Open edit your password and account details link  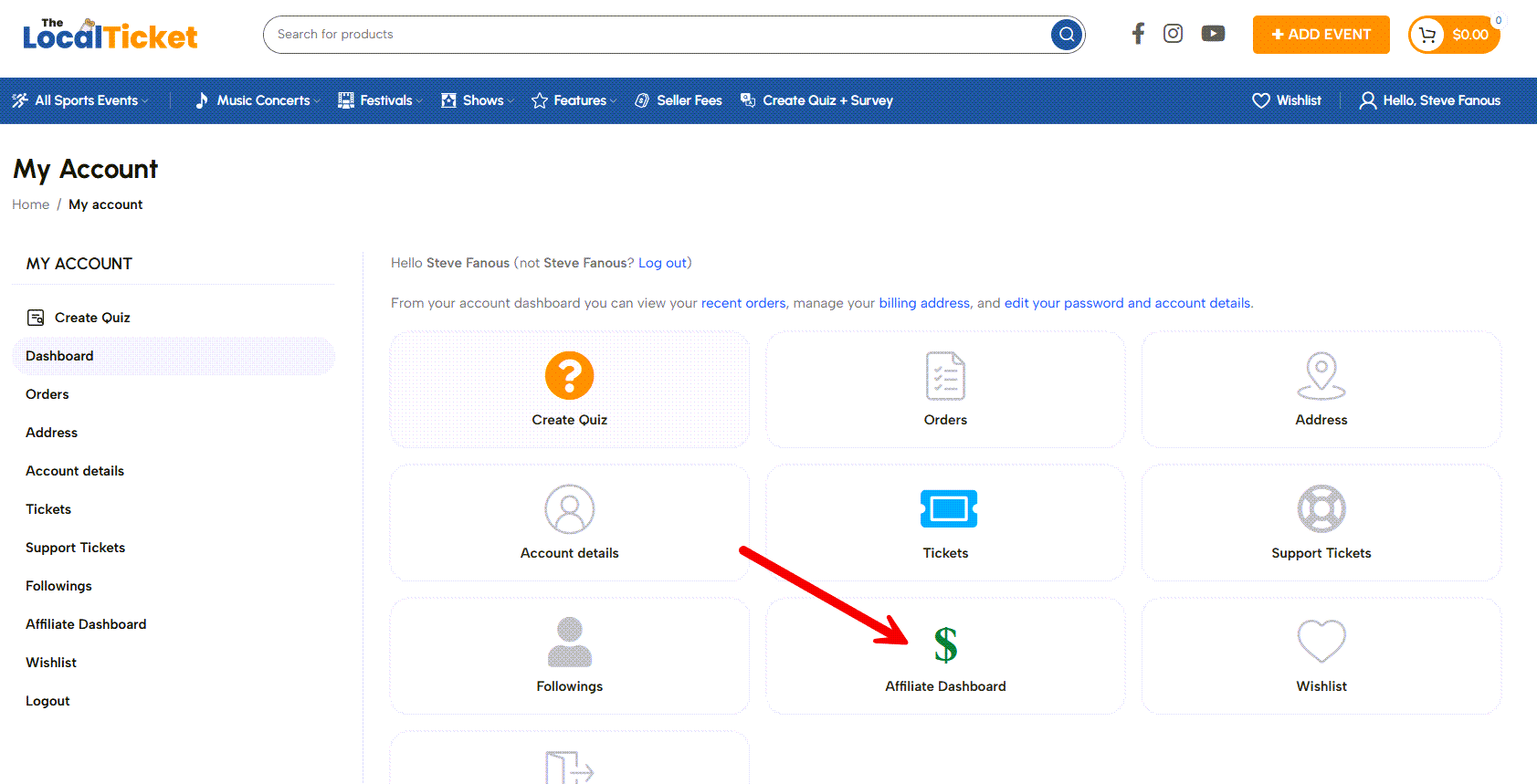(x=1127, y=303)
